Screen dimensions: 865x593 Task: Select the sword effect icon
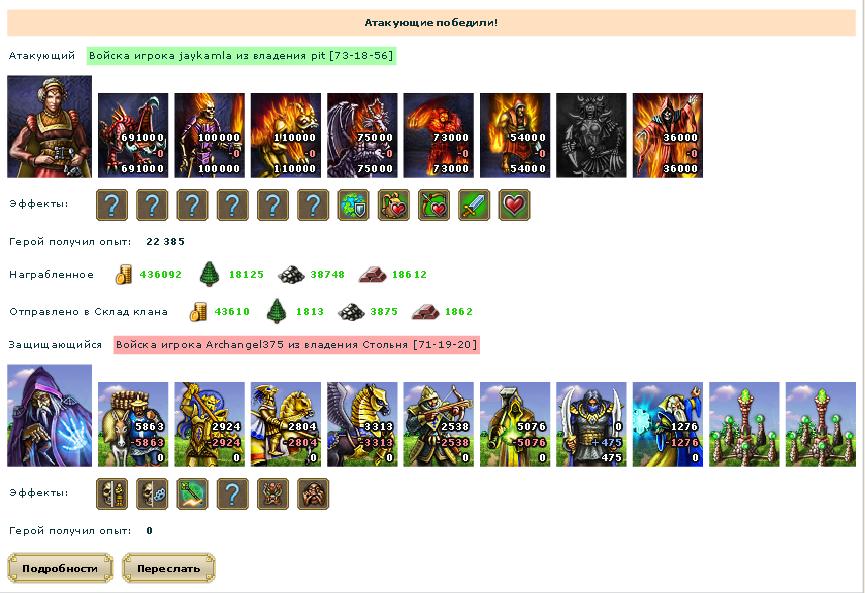[x=474, y=205]
